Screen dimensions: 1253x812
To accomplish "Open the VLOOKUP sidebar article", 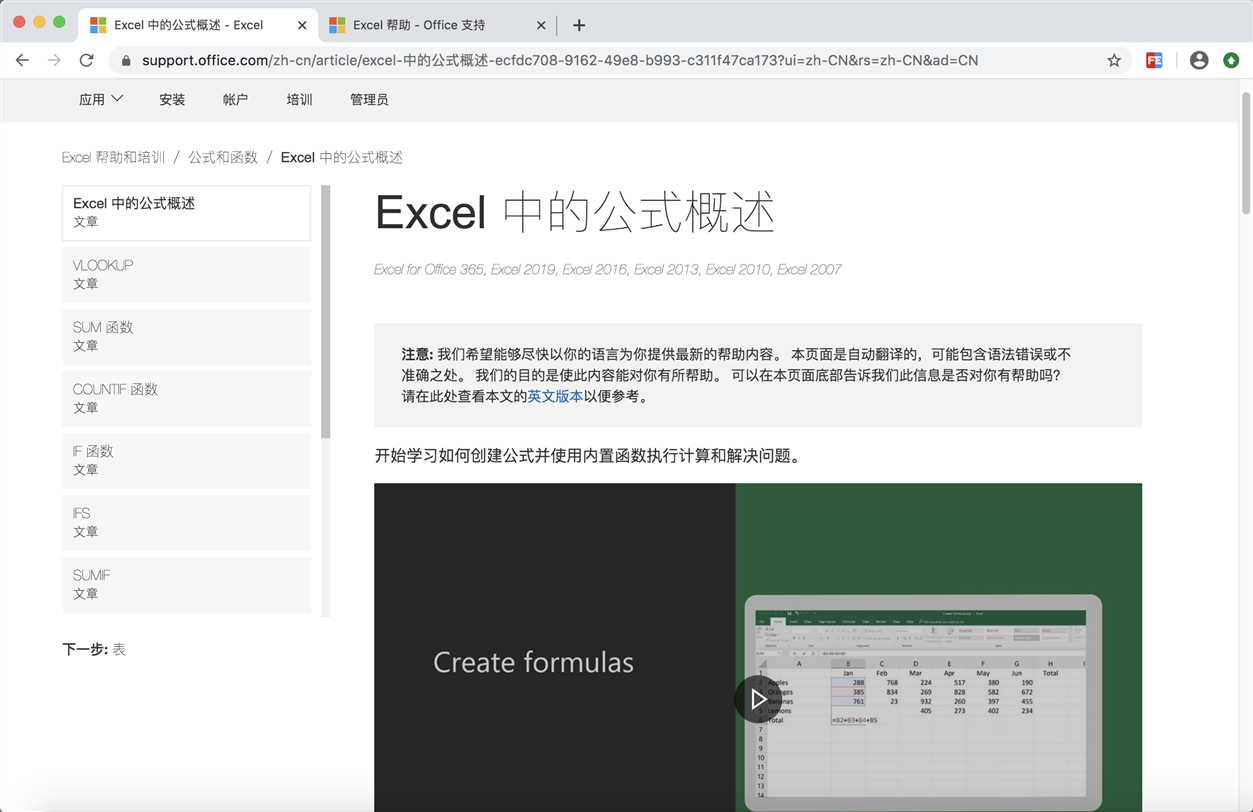I will (186, 274).
